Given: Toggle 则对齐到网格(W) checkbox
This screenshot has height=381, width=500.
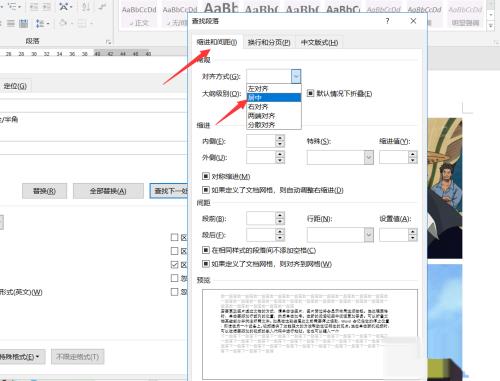Looking at the screenshot, I should coord(206,264).
